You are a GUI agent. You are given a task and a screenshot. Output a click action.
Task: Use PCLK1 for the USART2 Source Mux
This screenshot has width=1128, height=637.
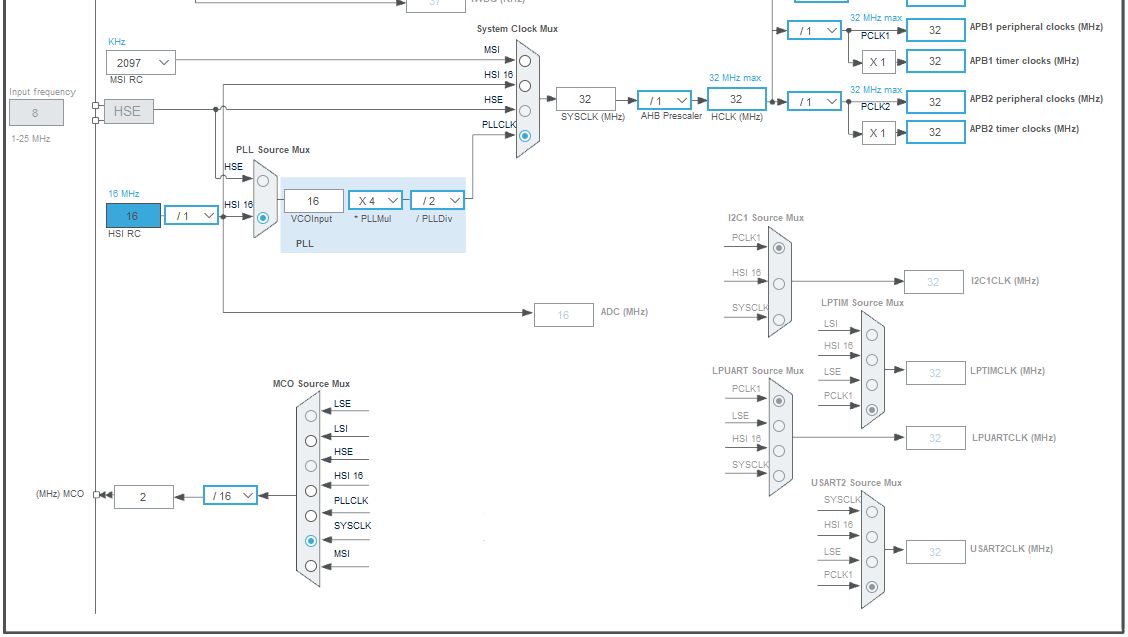872,587
